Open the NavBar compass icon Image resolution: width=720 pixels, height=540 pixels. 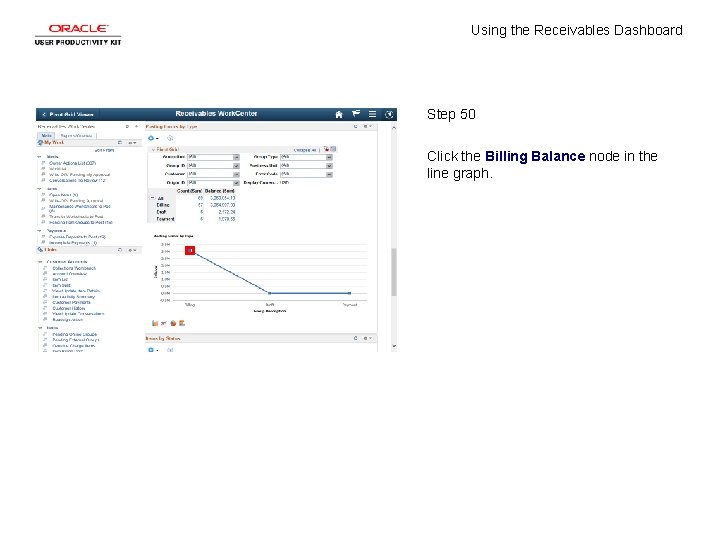point(389,114)
